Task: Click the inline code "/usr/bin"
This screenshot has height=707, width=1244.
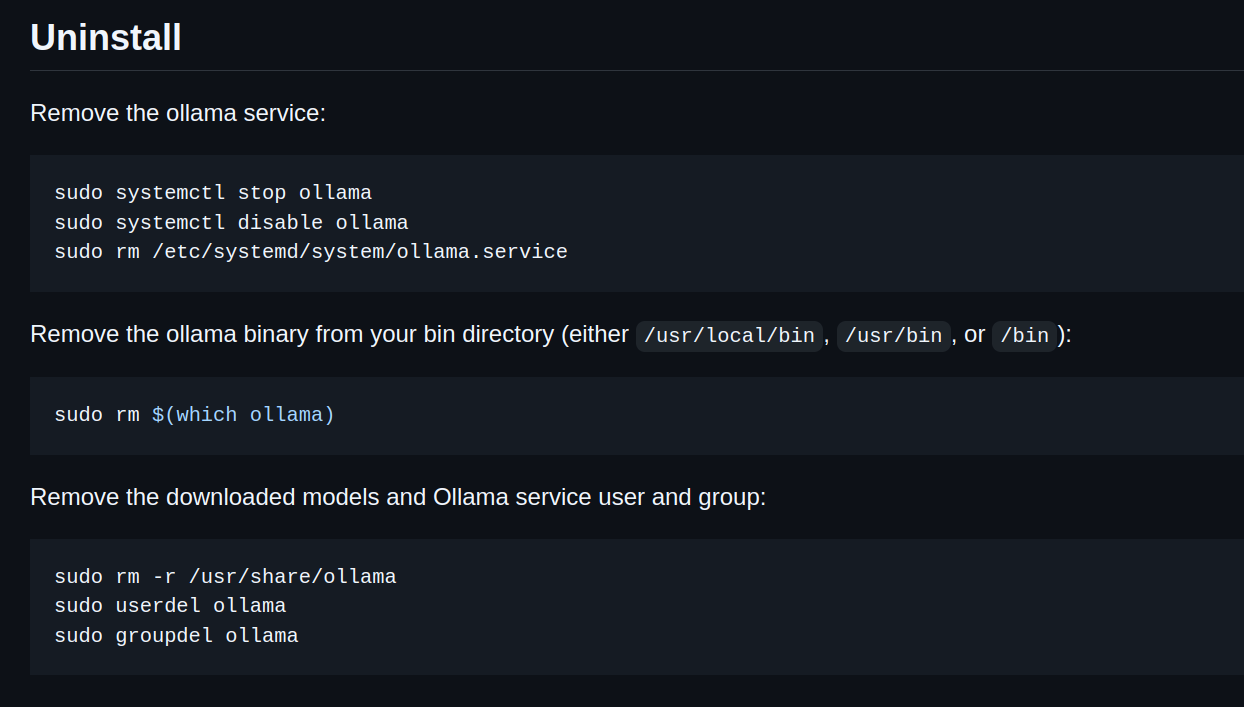Action: pyautogui.click(x=893, y=335)
